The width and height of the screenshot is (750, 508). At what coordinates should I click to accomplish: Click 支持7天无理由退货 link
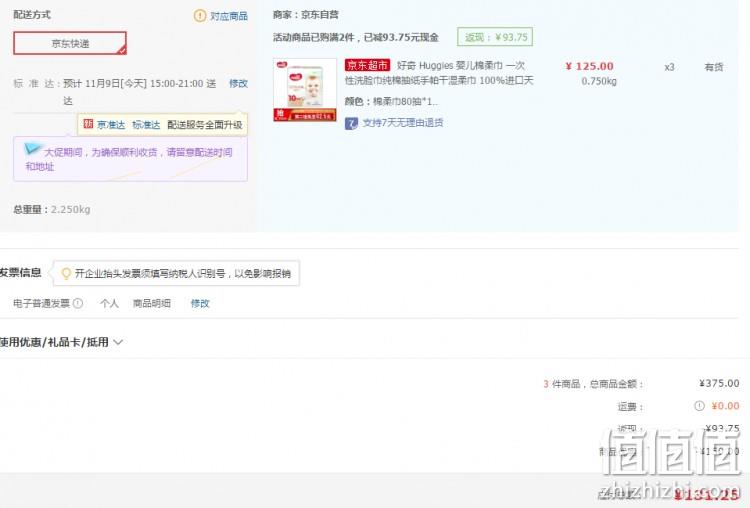(x=403, y=123)
